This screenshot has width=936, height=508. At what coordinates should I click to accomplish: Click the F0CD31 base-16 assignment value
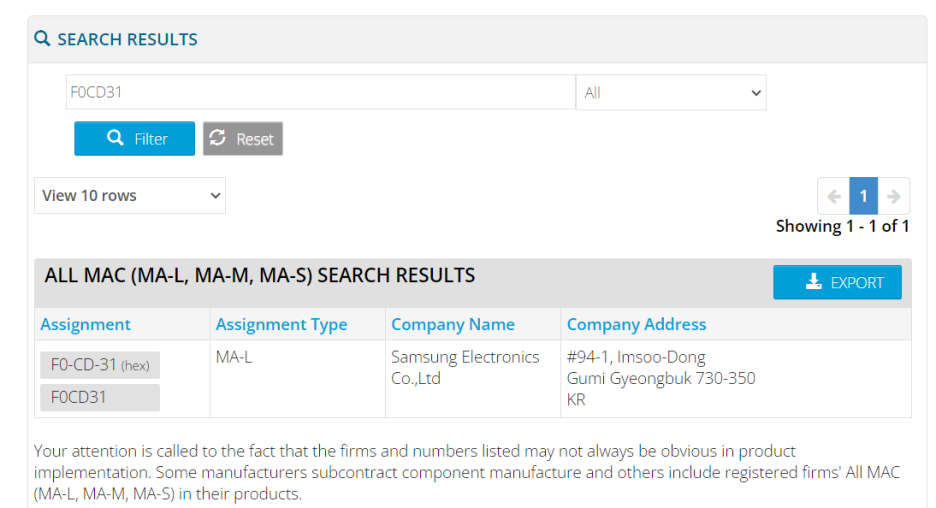100,397
